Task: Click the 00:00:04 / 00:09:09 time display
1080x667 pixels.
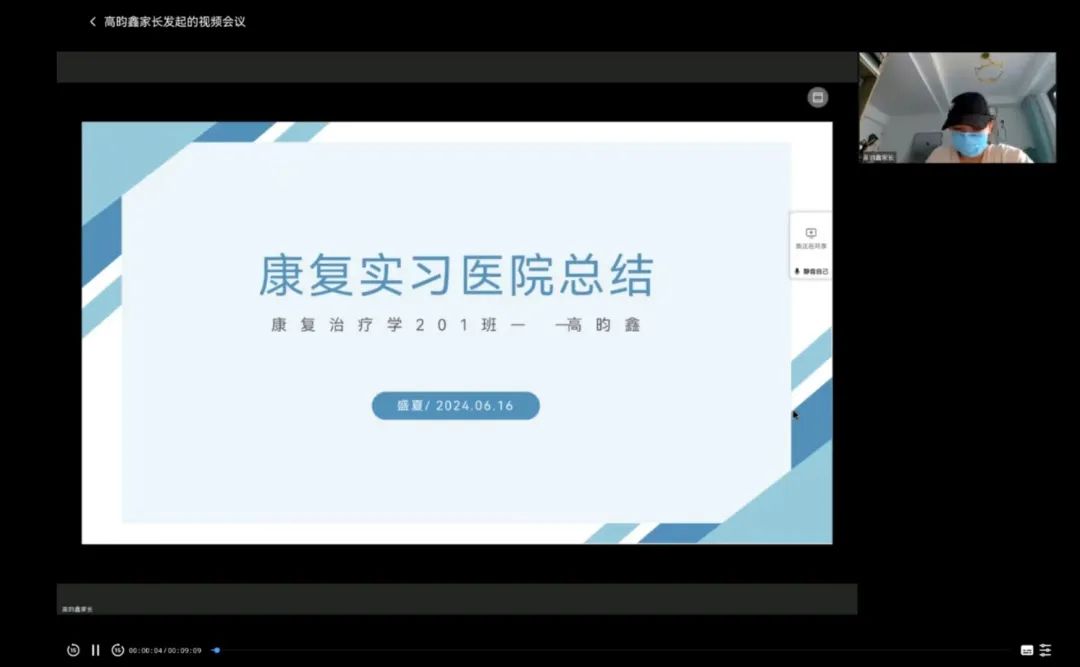Action: coord(165,650)
